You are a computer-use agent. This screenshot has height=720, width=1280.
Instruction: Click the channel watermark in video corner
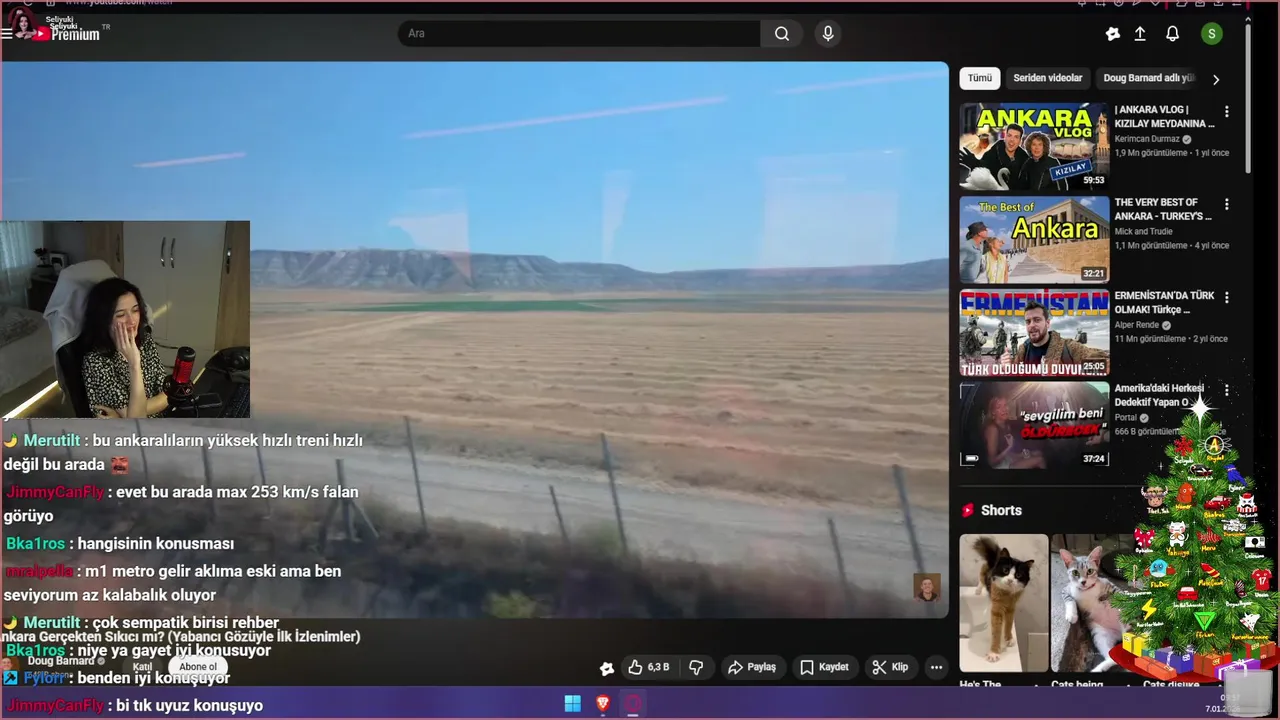coord(927,587)
